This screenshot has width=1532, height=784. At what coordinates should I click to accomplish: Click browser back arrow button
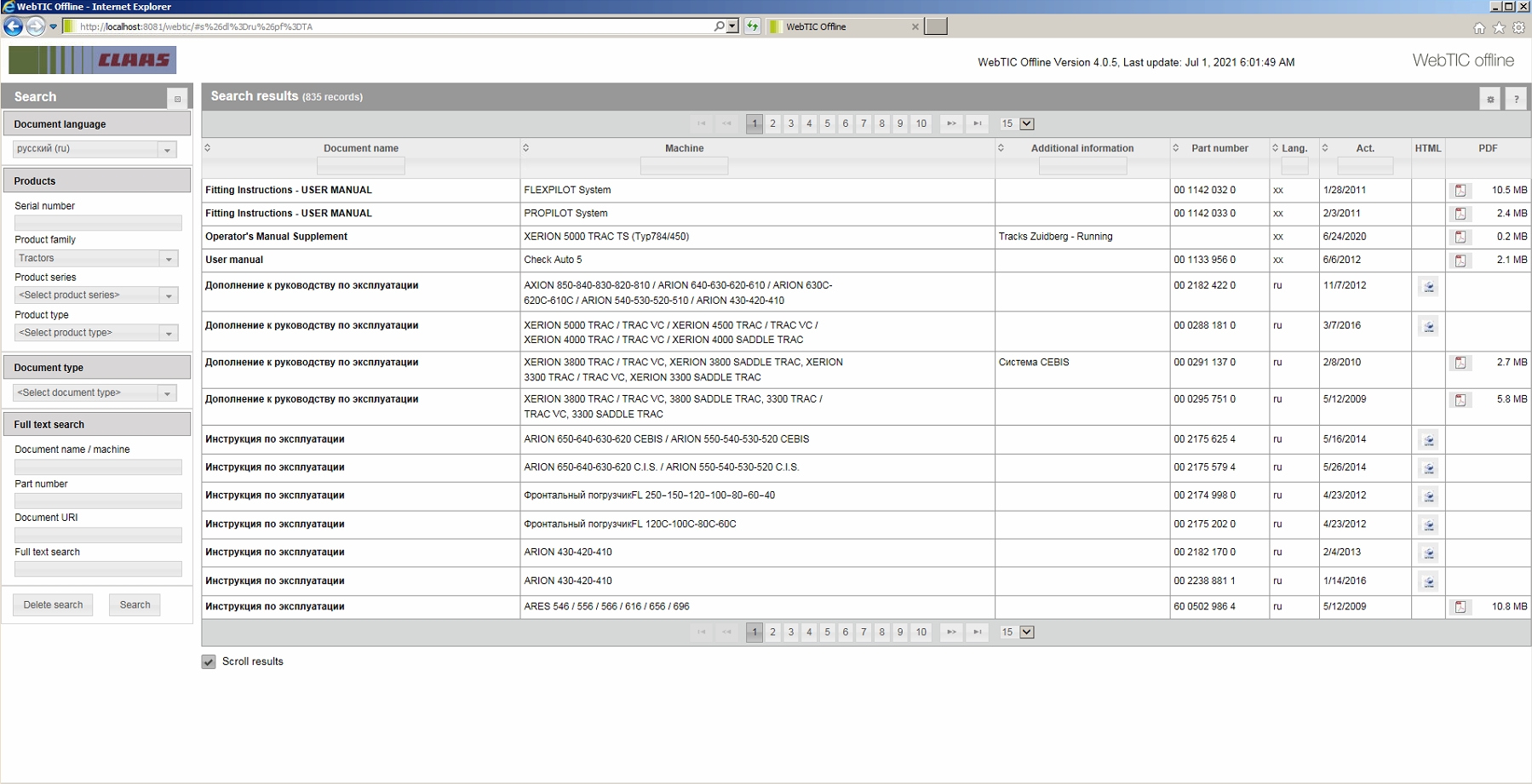(14, 26)
